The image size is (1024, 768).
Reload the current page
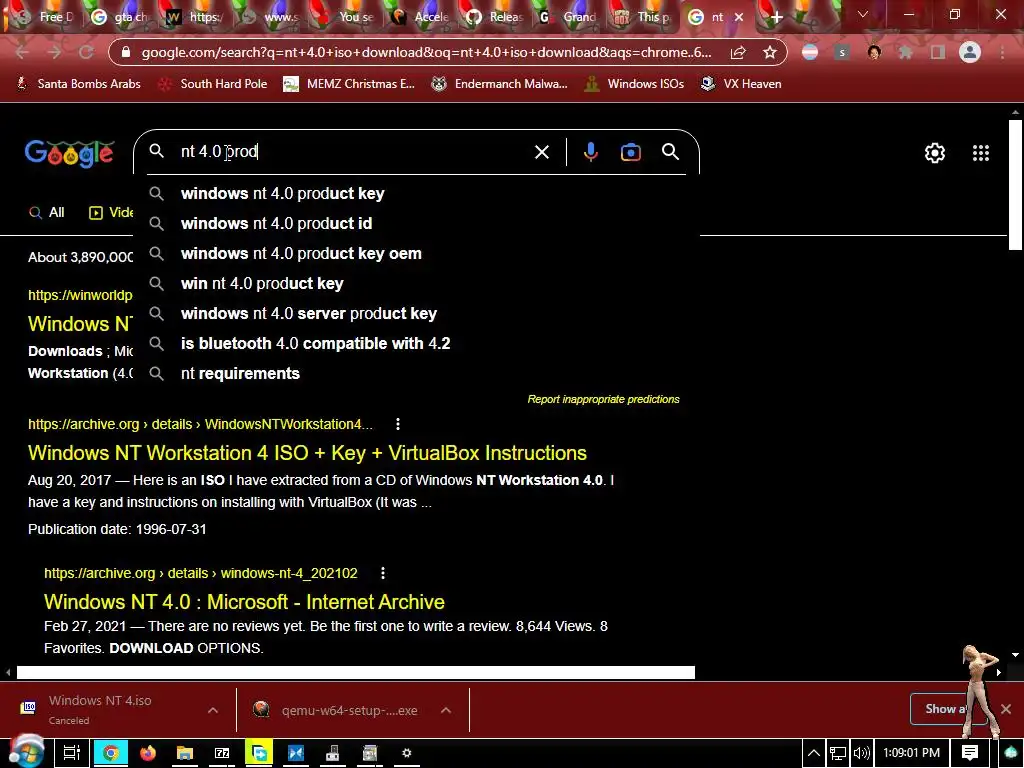(x=86, y=52)
